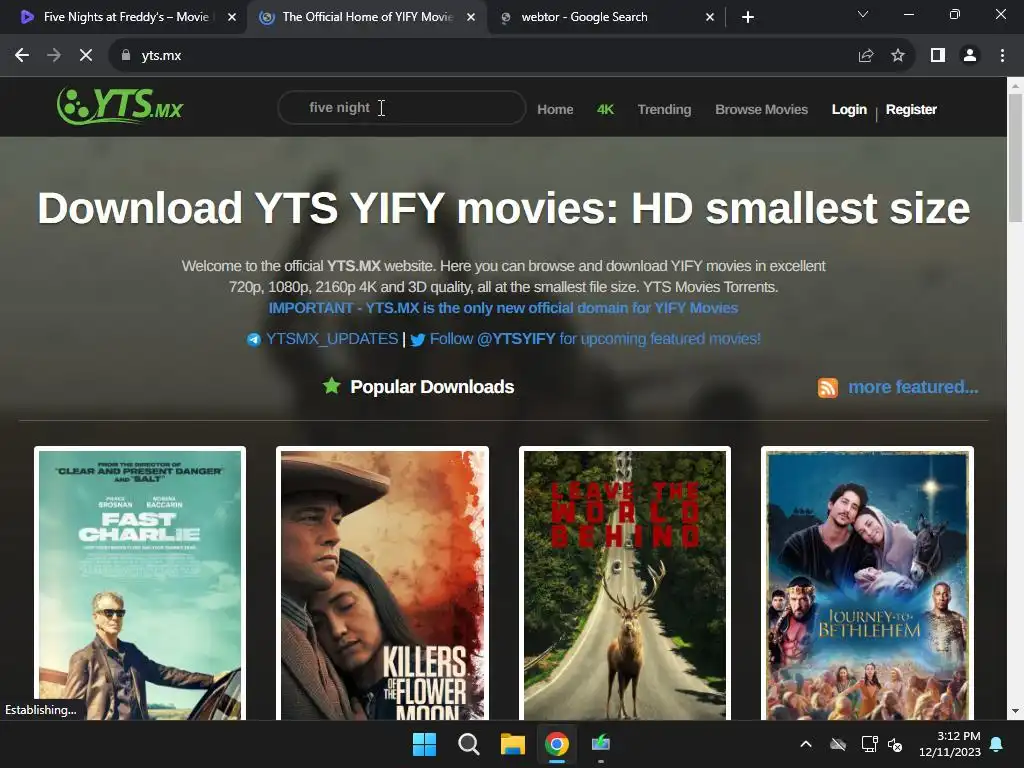This screenshot has height=768, width=1024.
Task: Click the scrollbar down arrow
Action: tap(1015, 711)
